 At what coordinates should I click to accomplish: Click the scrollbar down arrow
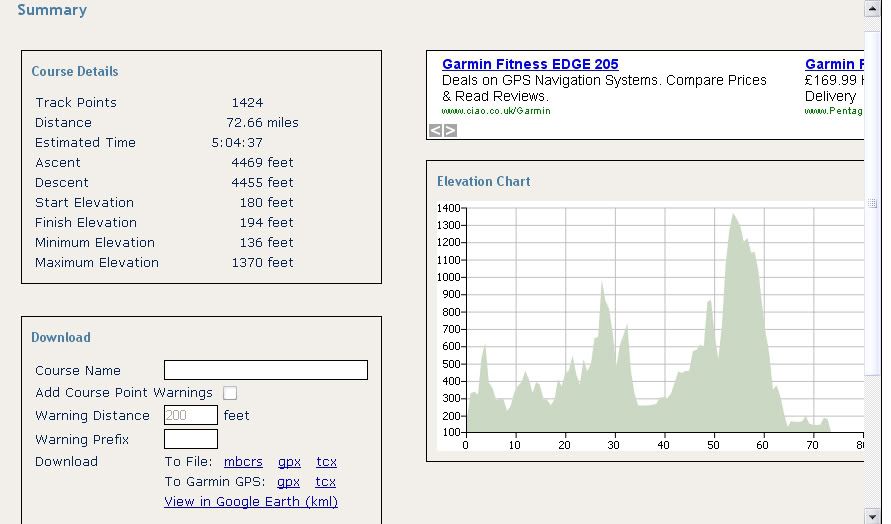click(872, 516)
